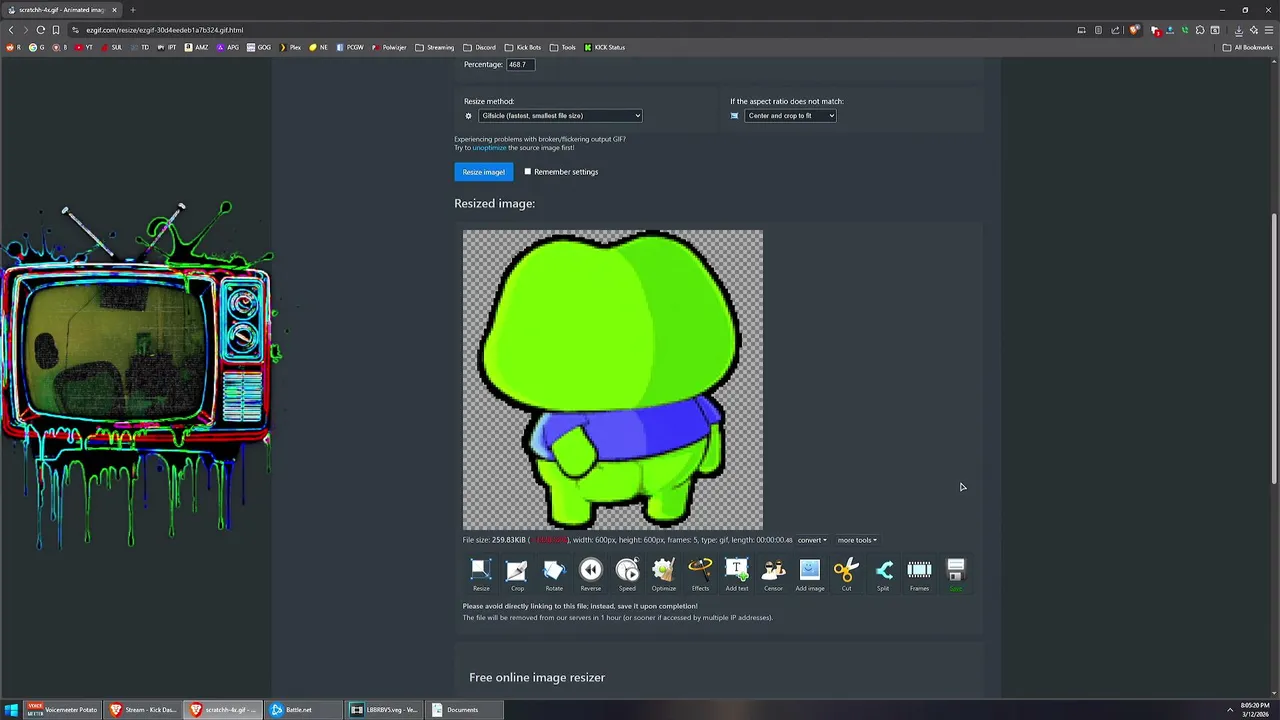Image resolution: width=1280 pixels, height=720 pixels.
Task: Select the Cut tool scissors
Action: [846, 575]
